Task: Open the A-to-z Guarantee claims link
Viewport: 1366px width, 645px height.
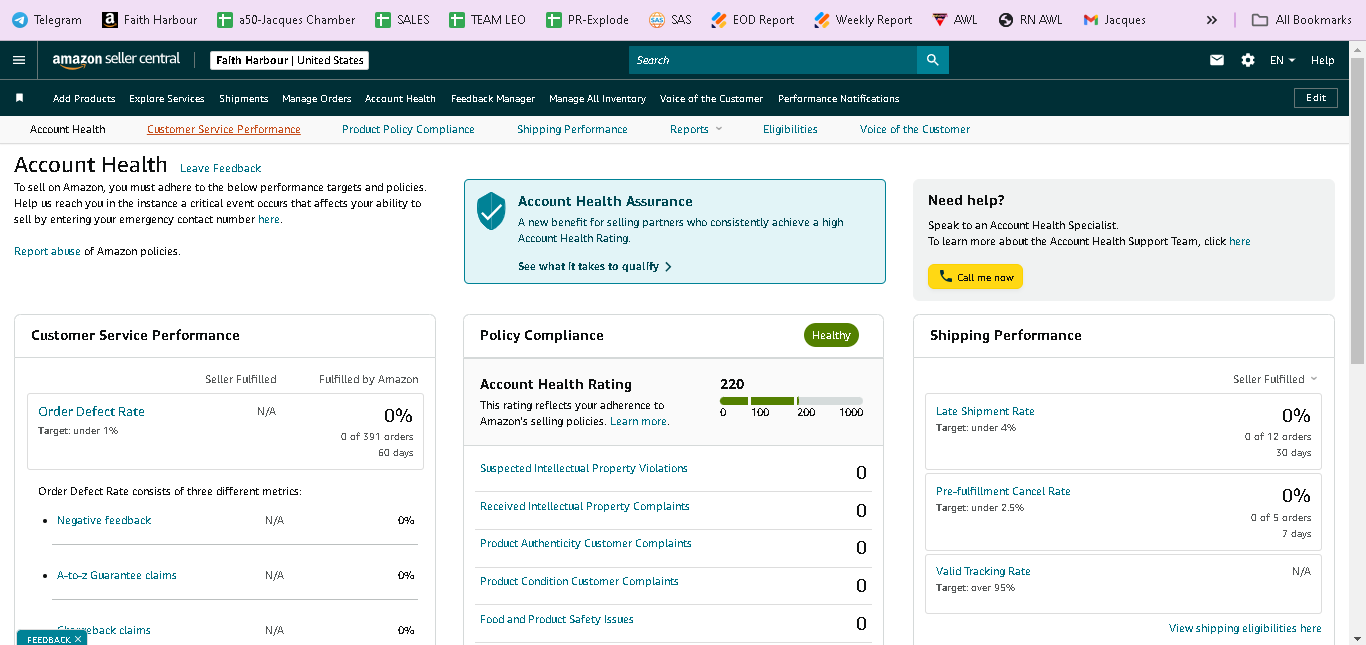Action: [117, 575]
